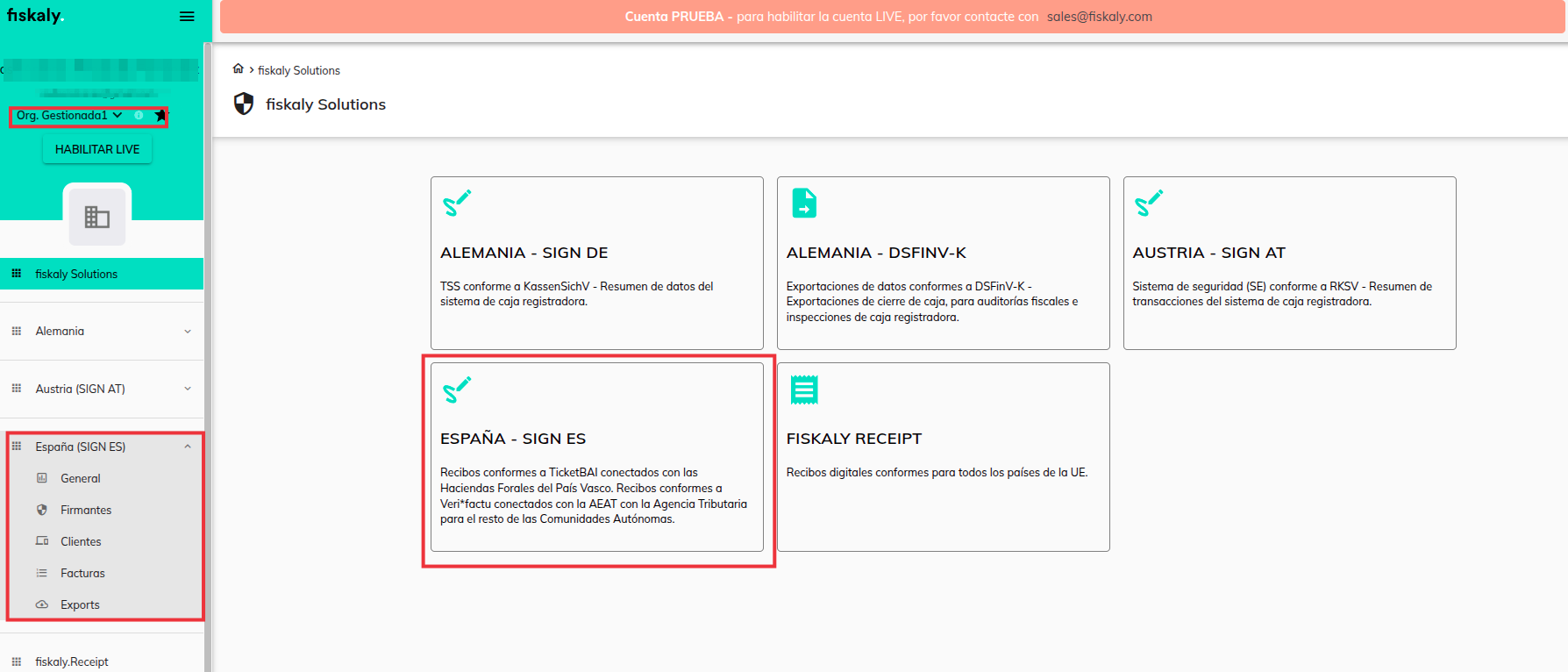Click the SIGN DE card signature icon
This screenshot has height=672, width=1568.
coord(457,203)
